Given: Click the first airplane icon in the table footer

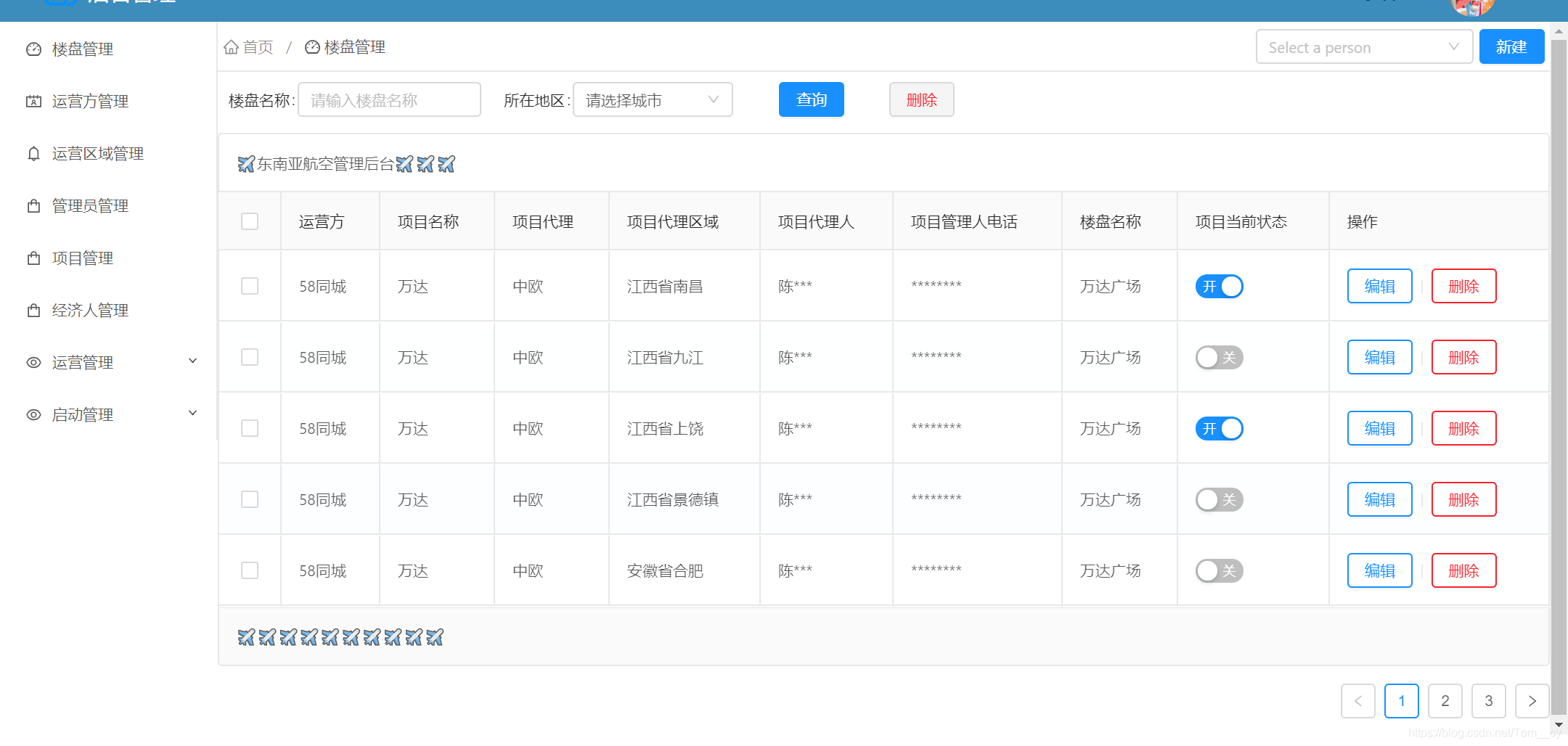Looking at the screenshot, I should [x=246, y=636].
